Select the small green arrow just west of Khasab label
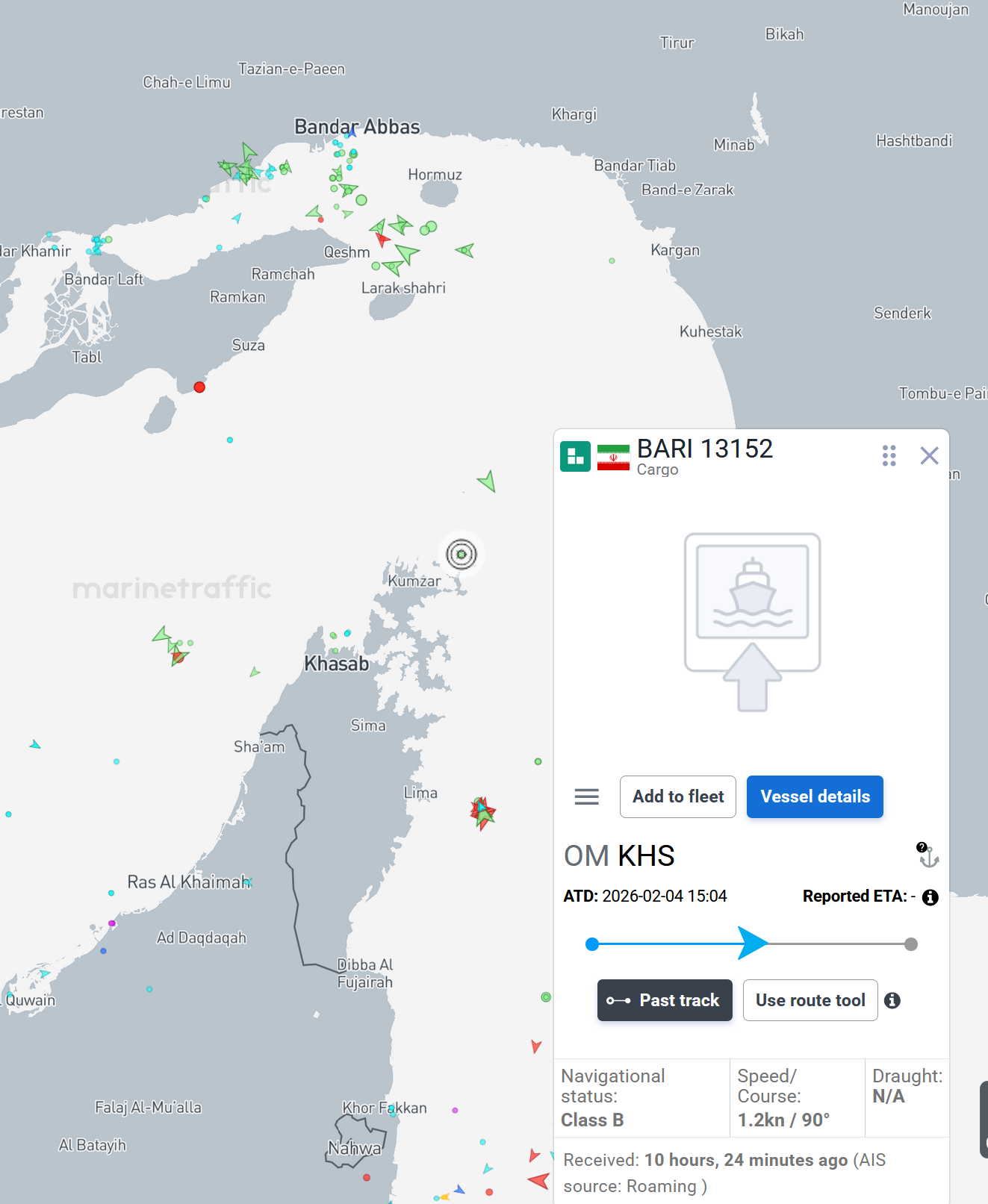988x1204 pixels. tap(255, 672)
